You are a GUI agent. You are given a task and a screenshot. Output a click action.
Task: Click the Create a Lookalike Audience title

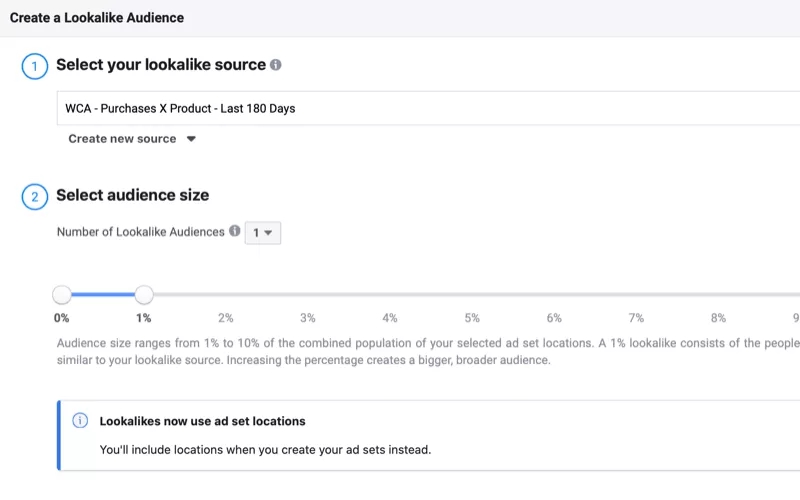click(97, 17)
